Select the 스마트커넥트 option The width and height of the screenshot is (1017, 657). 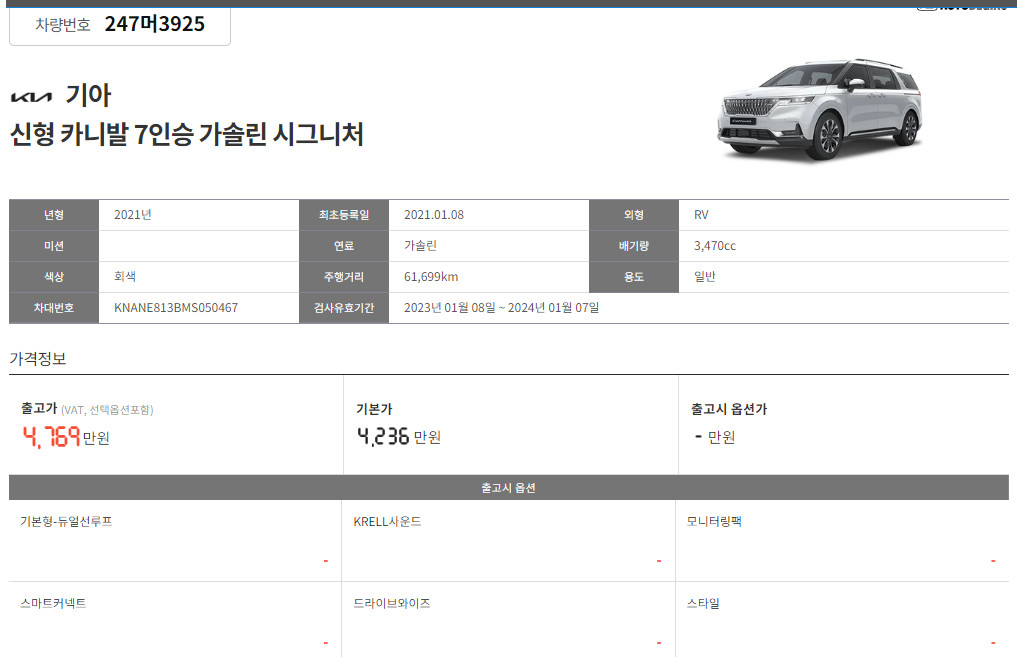click(53, 603)
